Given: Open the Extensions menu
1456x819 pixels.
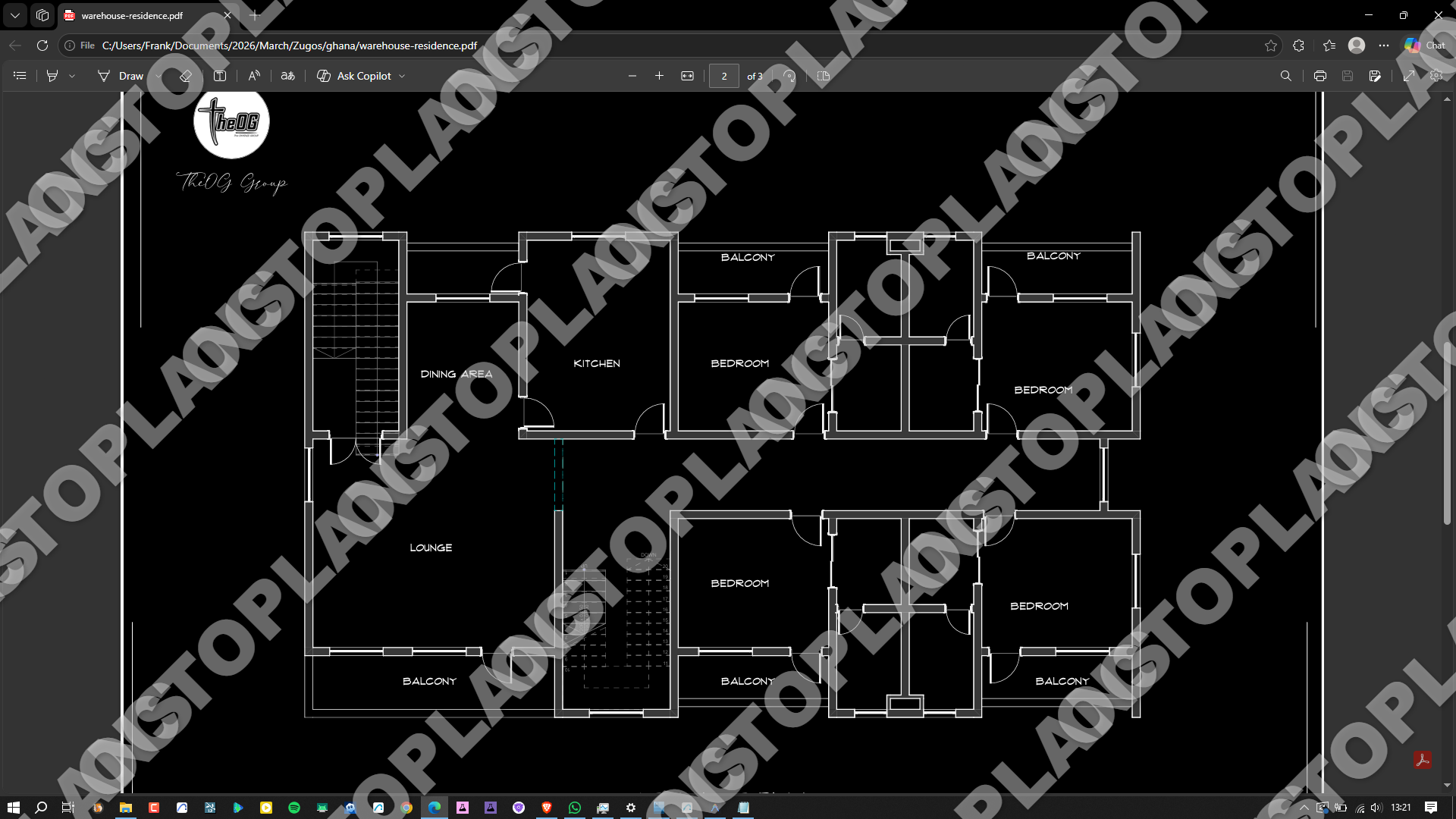Looking at the screenshot, I should click(1298, 45).
